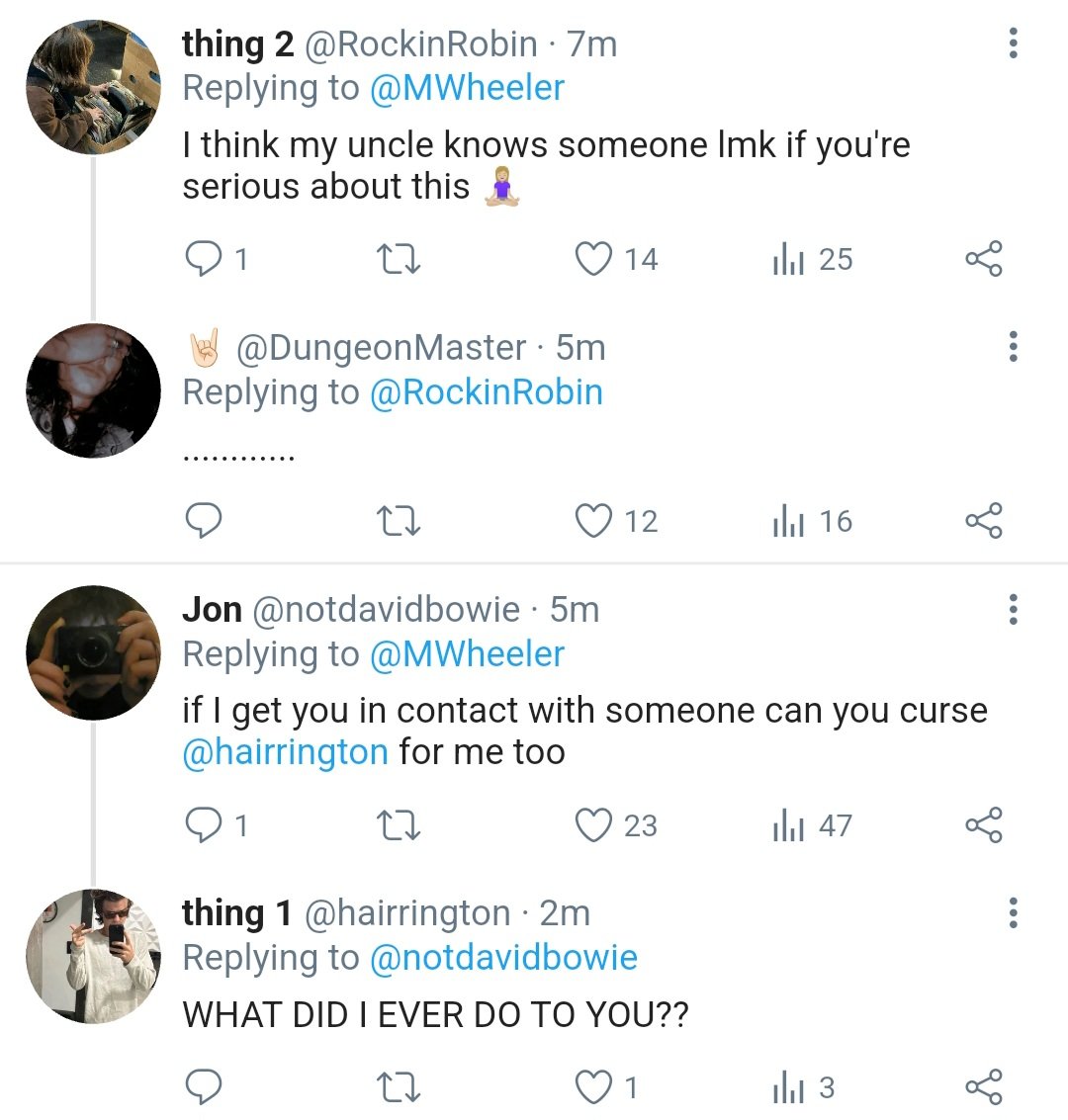Open thing 1's mirror selfie avatar
This screenshot has width=1068, height=1120.
point(94,957)
